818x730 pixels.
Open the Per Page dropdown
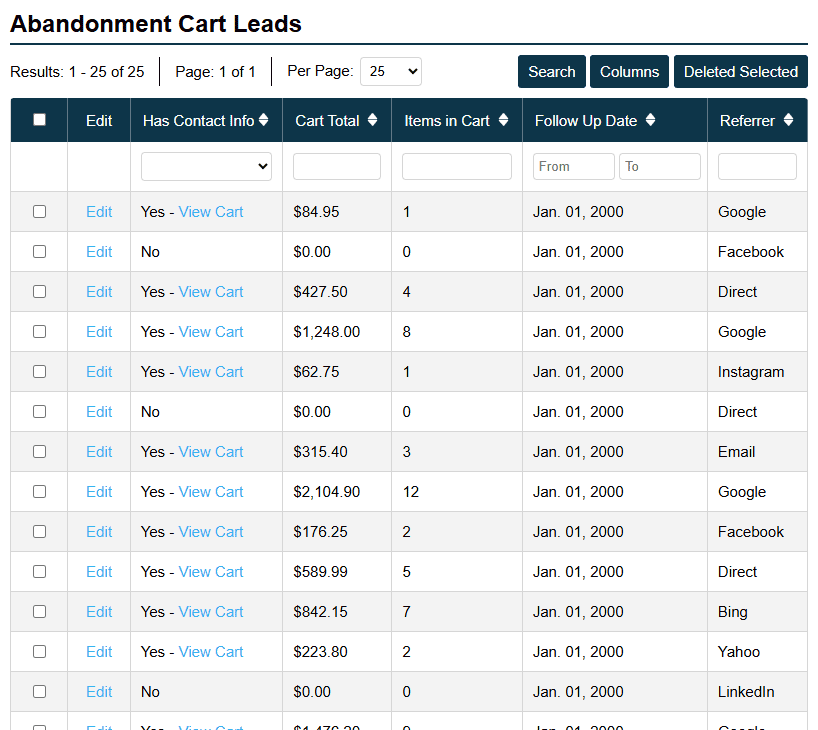(x=391, y=71)
